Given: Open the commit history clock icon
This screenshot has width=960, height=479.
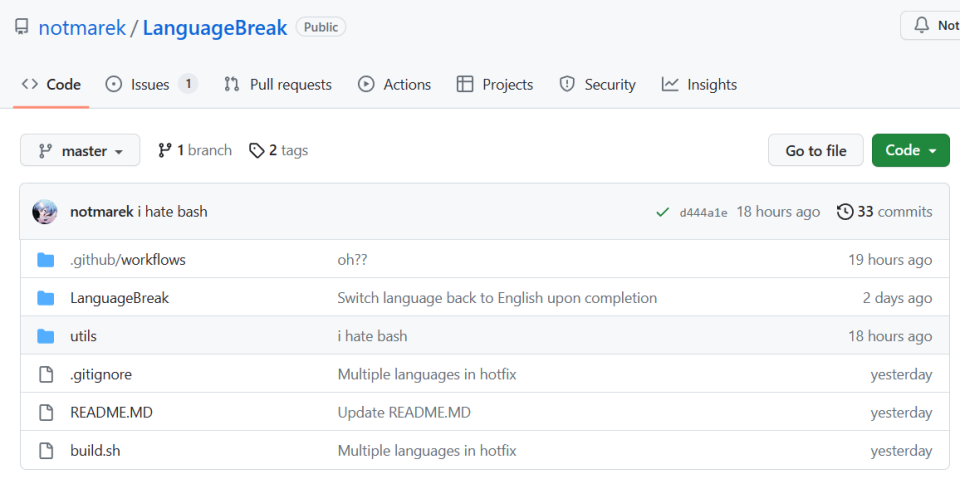Looking at the screenshot, I should [x=845, y=212].
